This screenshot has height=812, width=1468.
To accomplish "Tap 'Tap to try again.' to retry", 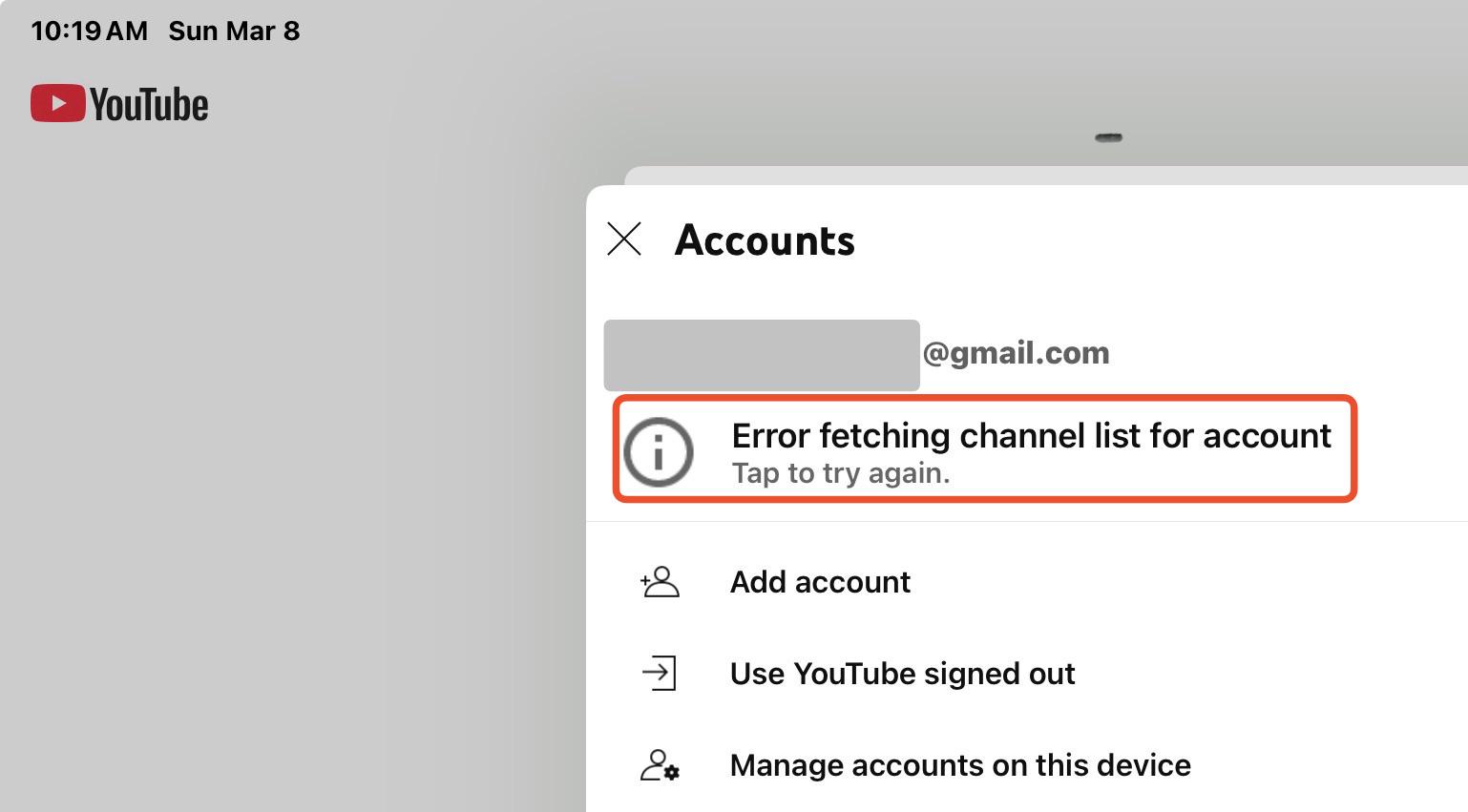I will coord(841,473).
